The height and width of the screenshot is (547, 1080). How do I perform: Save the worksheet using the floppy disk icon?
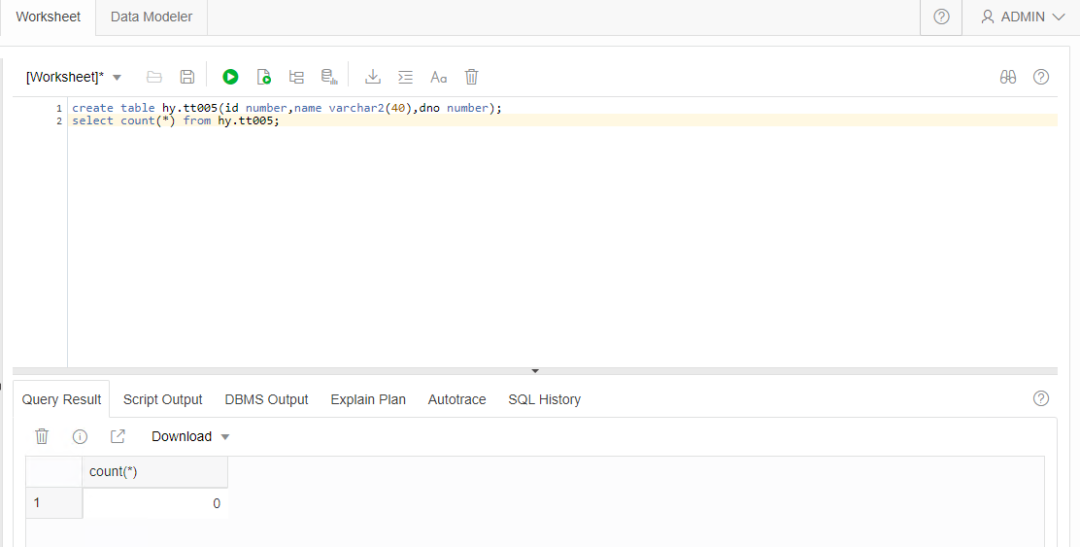click(187, 77)
